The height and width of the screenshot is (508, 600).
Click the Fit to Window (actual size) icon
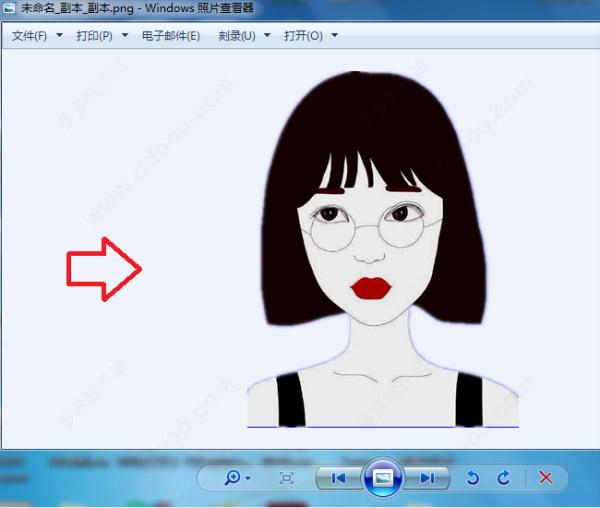(x=287, y=478)
